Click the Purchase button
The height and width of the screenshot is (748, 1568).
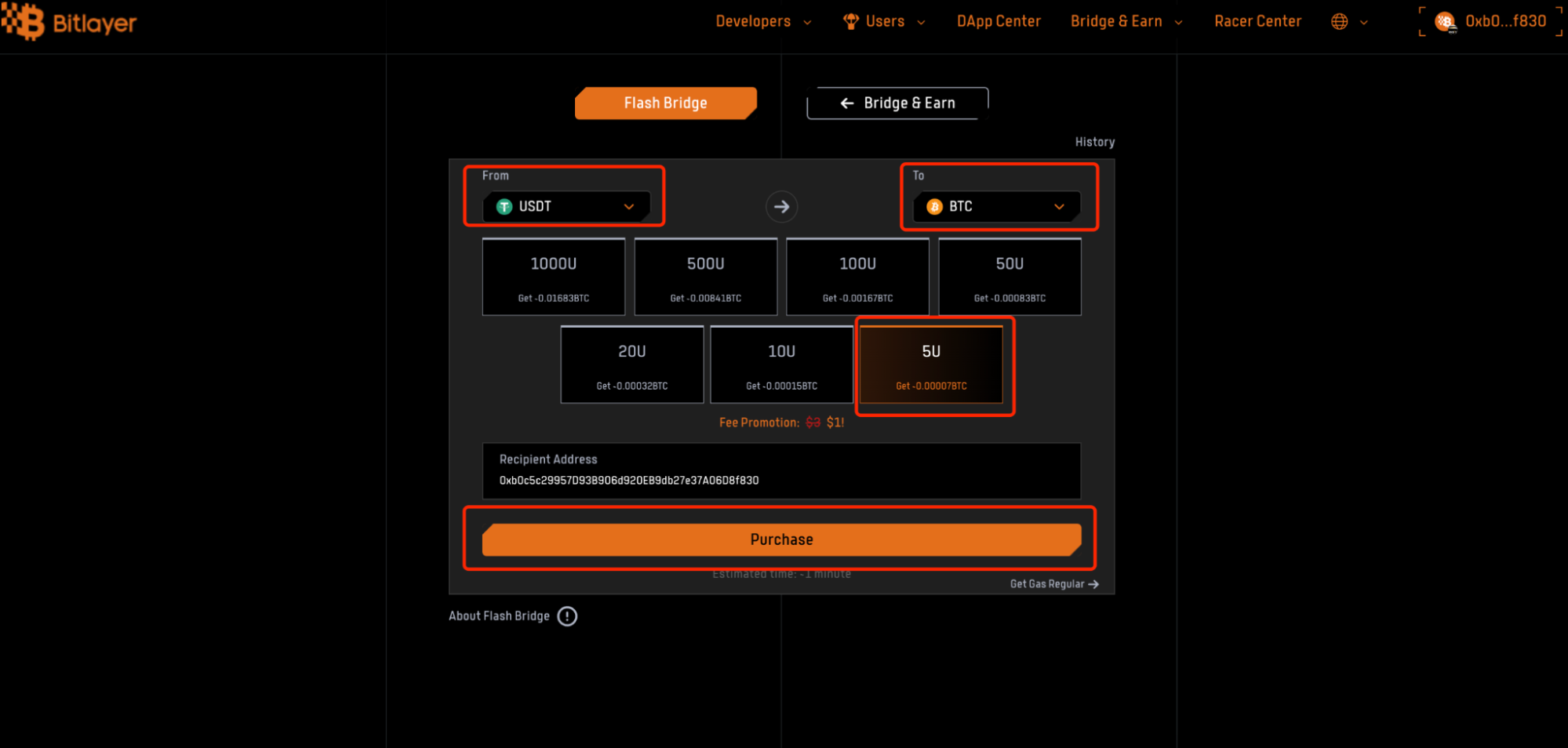click(x=781, y=539)
